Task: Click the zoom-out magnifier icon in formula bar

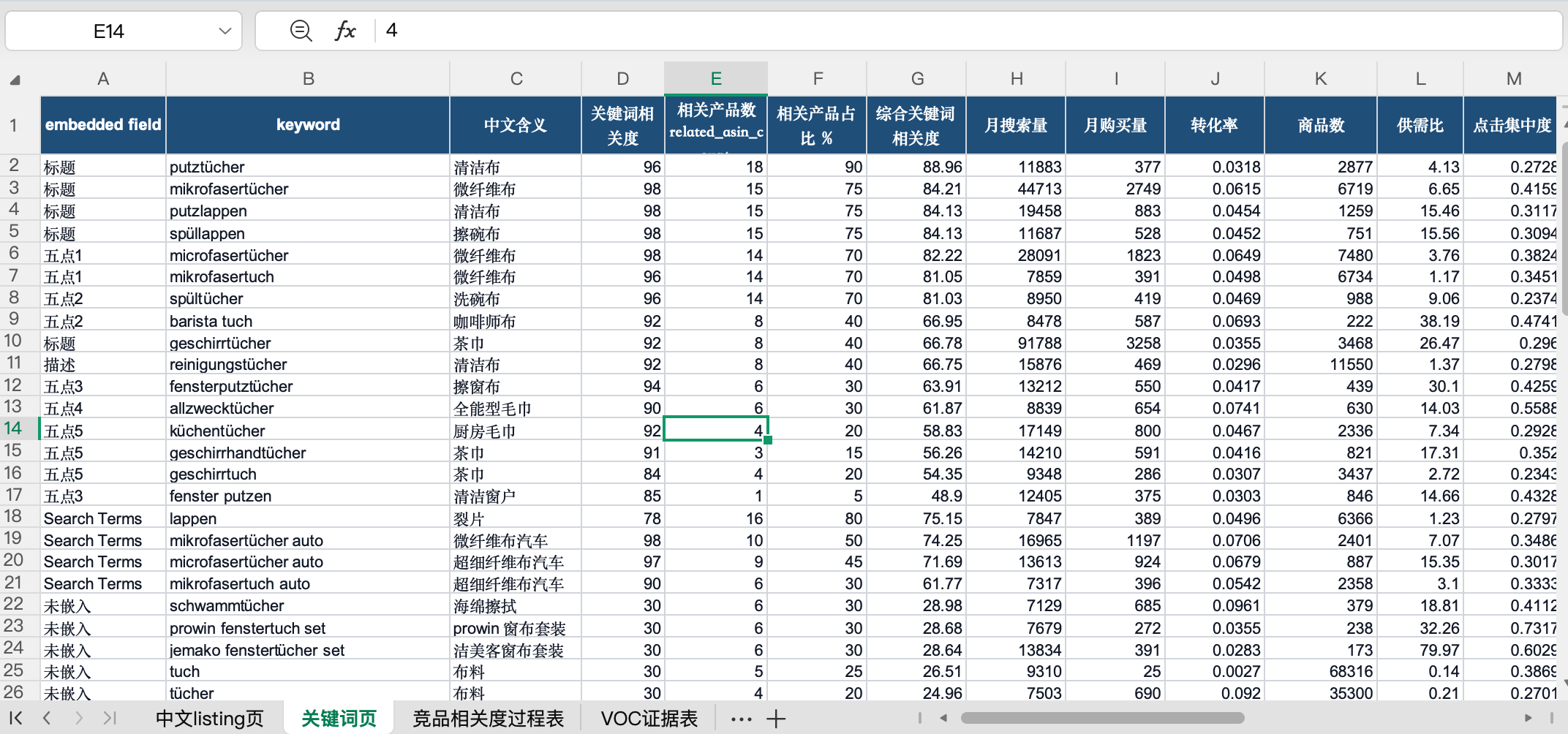Action: pos(301,31)
